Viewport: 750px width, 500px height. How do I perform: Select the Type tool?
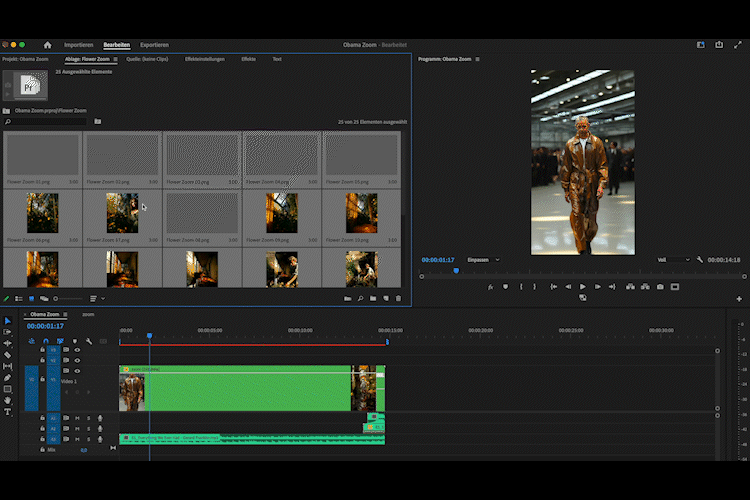(7, 412)
